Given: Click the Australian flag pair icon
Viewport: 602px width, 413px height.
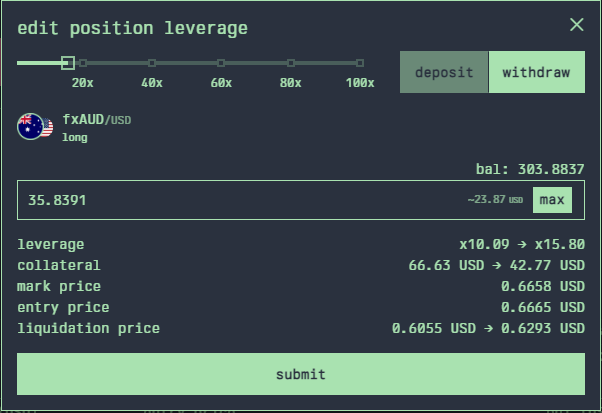Looking at the screenshot, I should tap(34, 127).
